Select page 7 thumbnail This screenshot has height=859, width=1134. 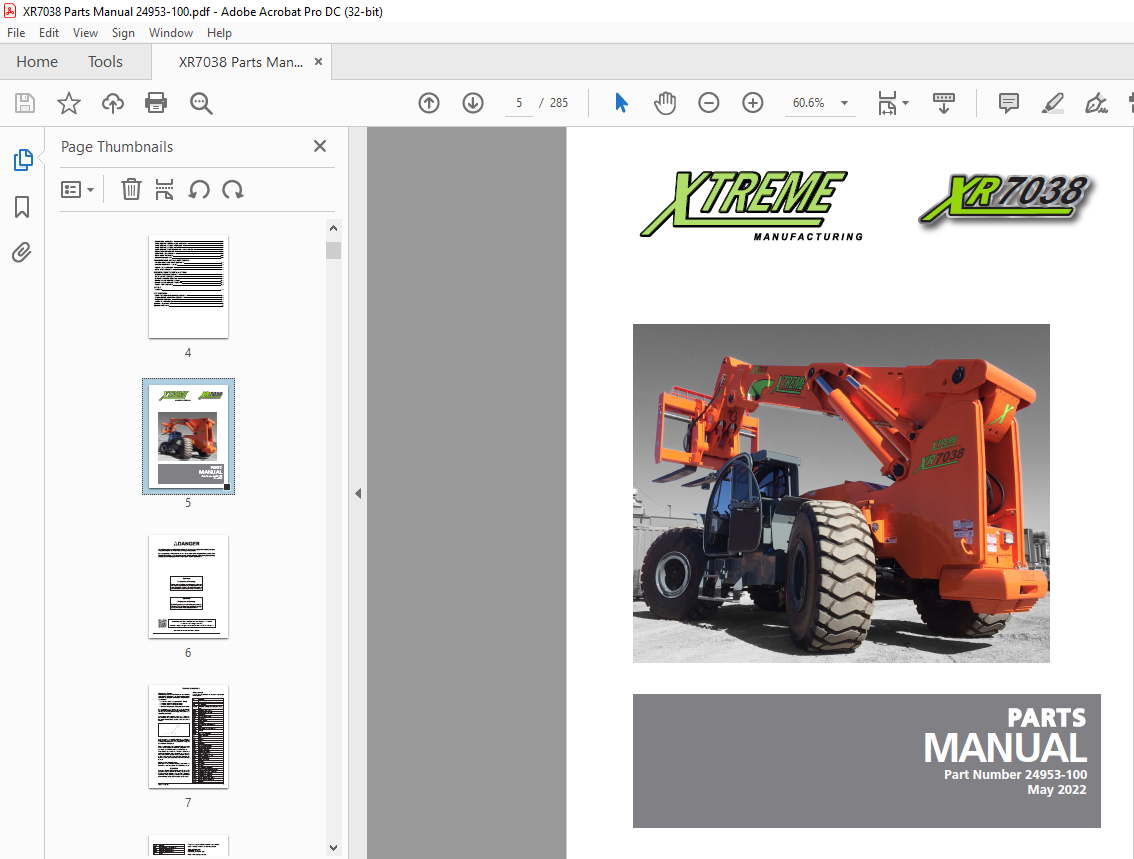coord(188,737)
